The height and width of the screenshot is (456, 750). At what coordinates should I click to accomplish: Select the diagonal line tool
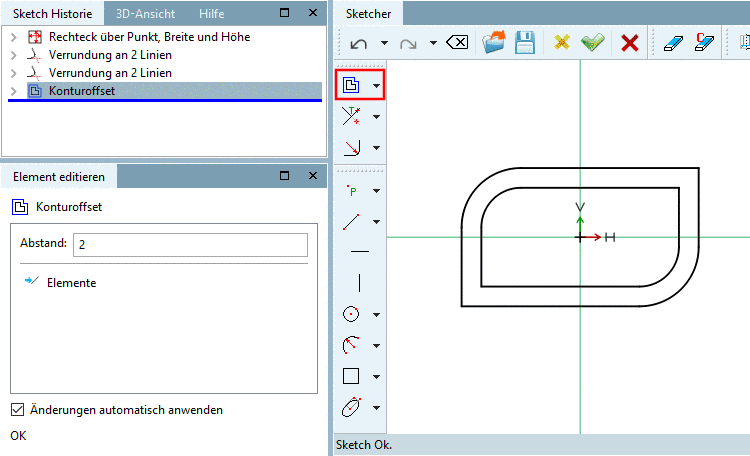point(351,222)
